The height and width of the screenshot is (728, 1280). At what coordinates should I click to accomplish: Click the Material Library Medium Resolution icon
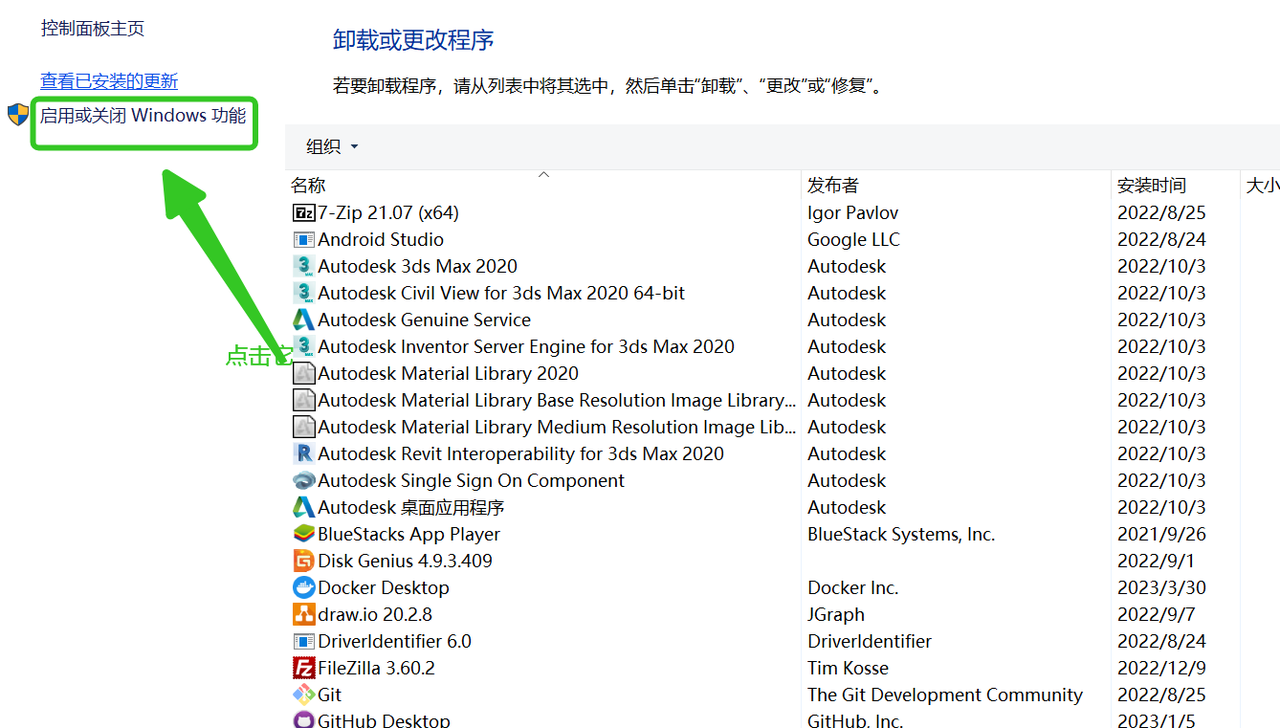pyautogui.click(x=304, y=427)
